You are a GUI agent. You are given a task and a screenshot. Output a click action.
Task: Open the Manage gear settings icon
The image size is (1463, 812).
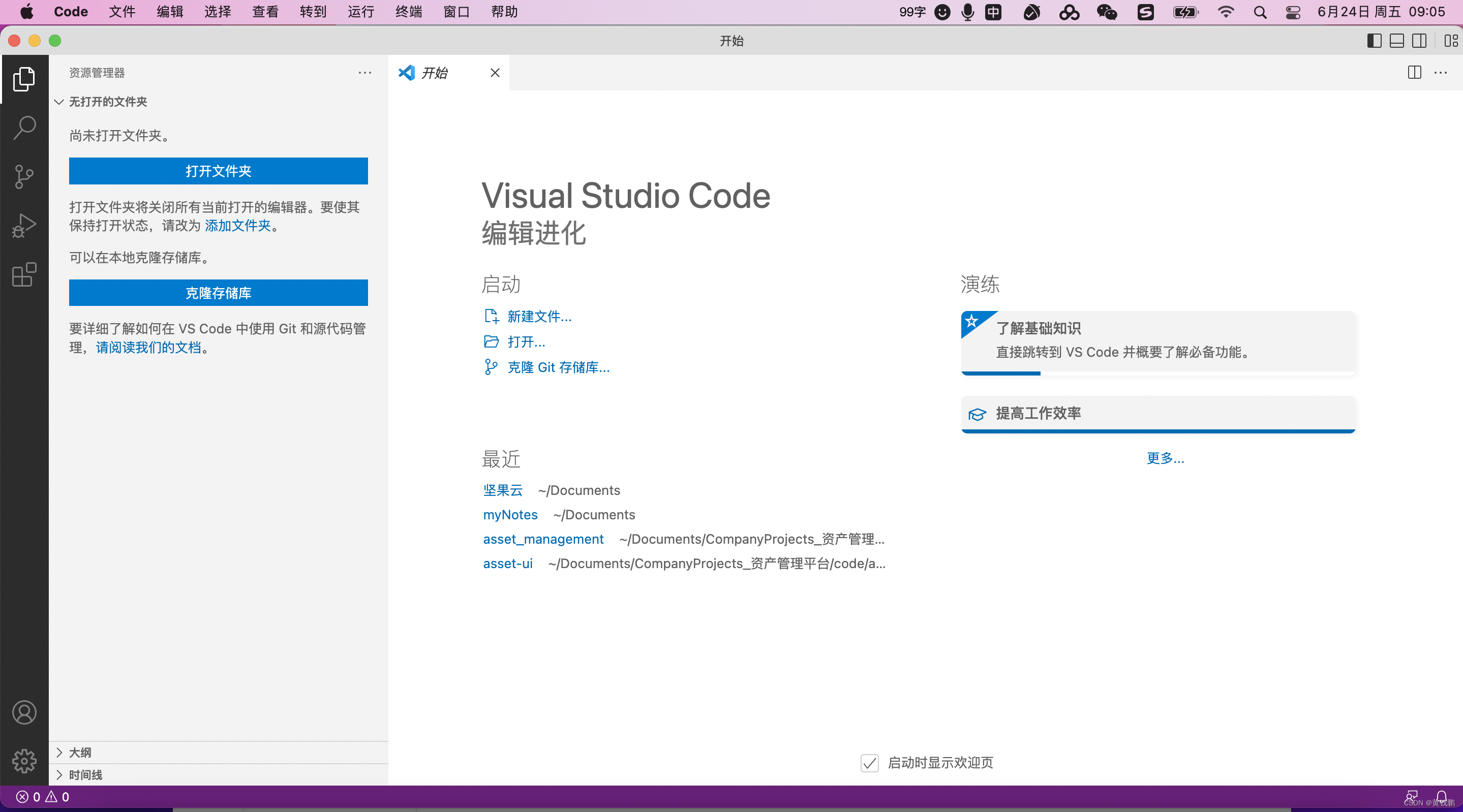[x=24, y=760]
